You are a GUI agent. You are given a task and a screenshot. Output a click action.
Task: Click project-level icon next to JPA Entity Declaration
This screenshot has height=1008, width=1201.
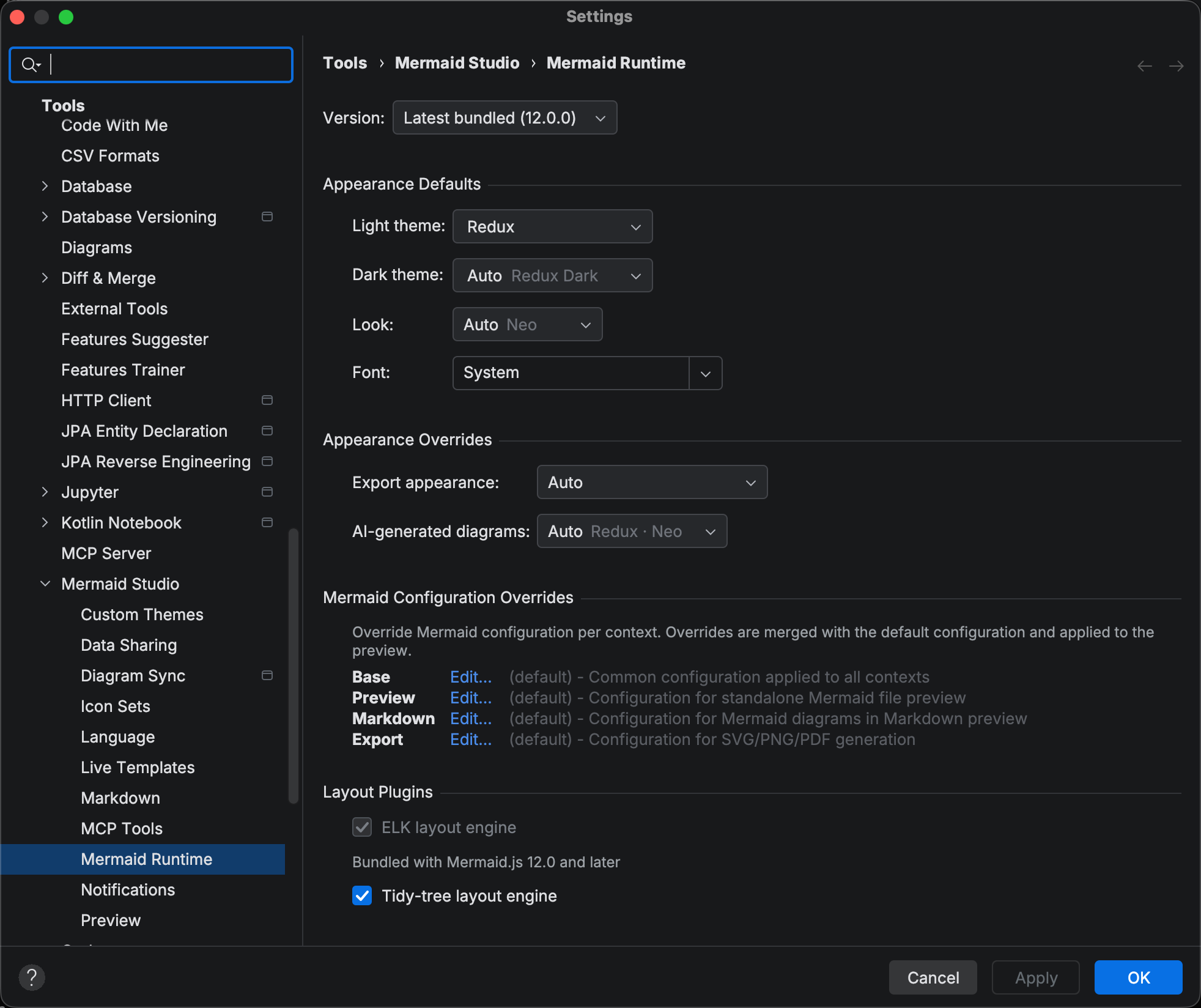267,431
